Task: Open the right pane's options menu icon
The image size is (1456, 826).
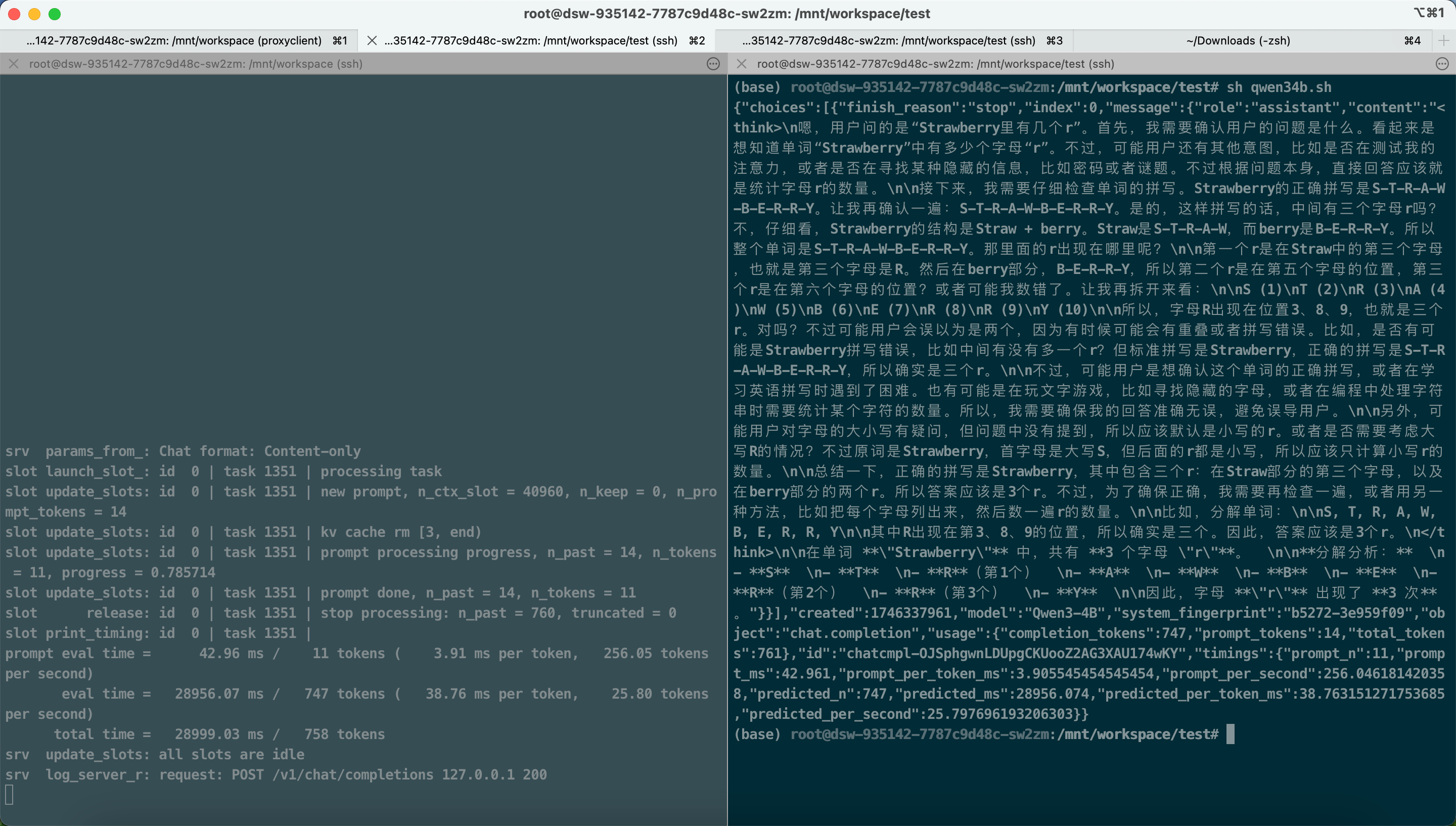Action: click(1442, 64)
